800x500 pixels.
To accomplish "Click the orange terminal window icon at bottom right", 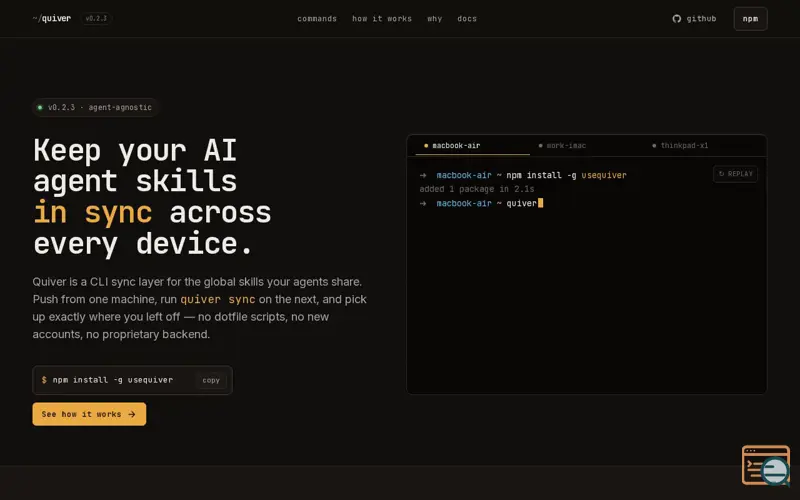I will click(765, 465).
